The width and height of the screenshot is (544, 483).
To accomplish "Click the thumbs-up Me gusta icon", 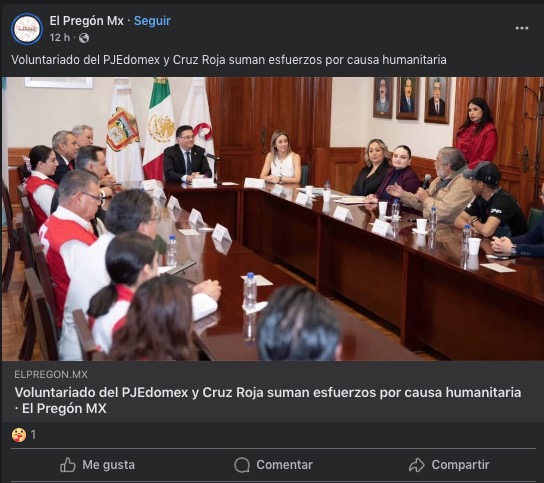I will click(x=68, y=465).
